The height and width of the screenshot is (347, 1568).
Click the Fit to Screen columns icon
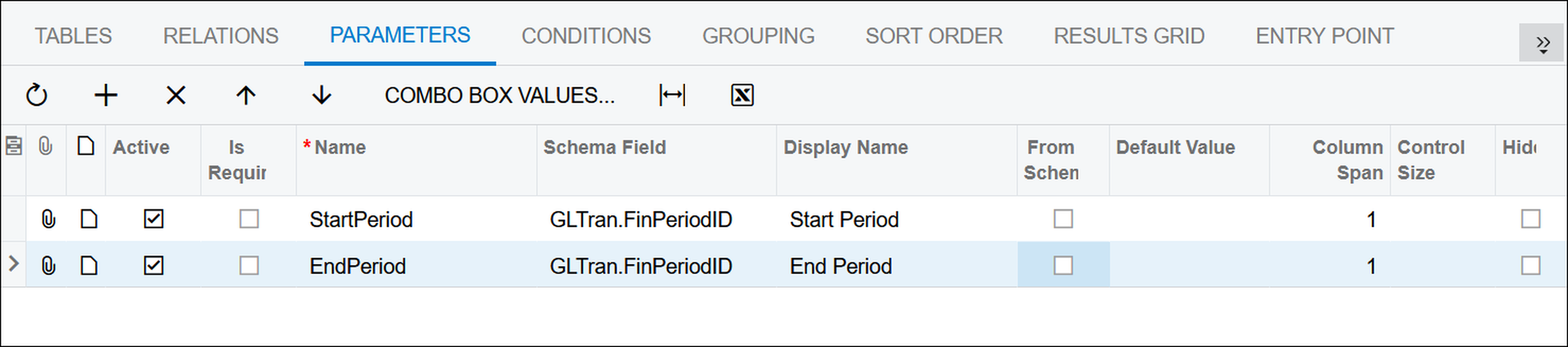tap(672, 95)
